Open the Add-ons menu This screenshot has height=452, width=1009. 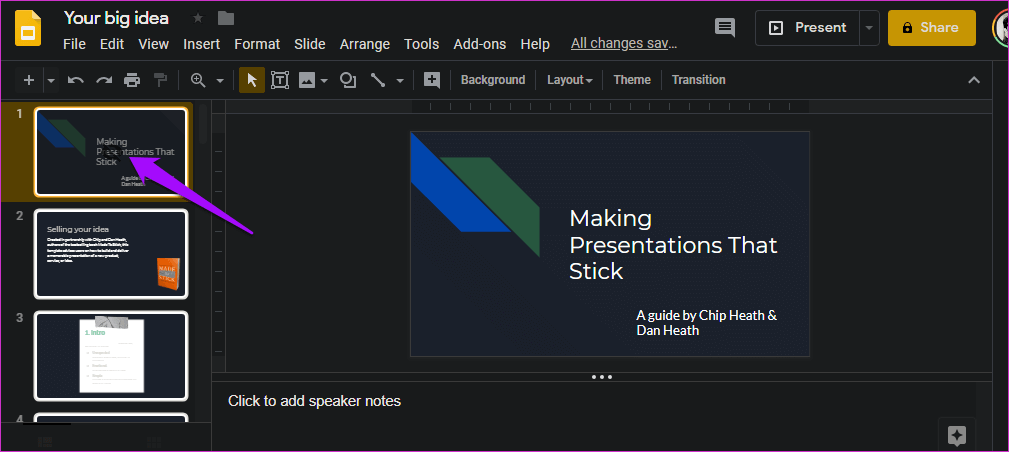click(479, 44)
